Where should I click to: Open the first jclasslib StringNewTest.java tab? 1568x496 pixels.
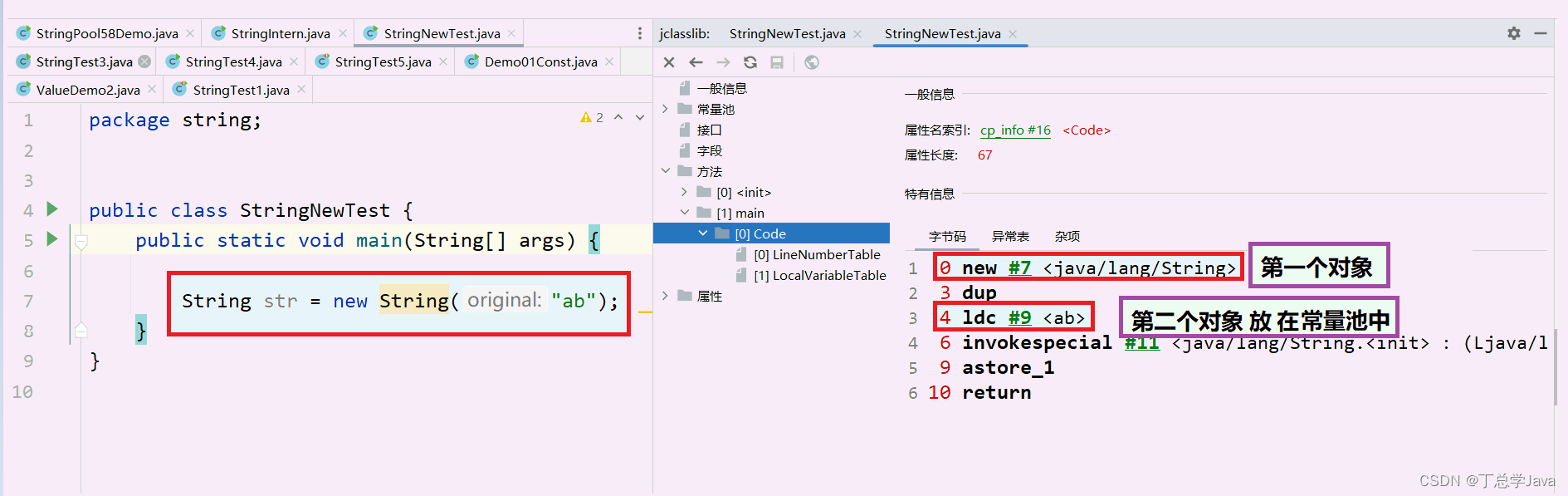tap(787, 33)
